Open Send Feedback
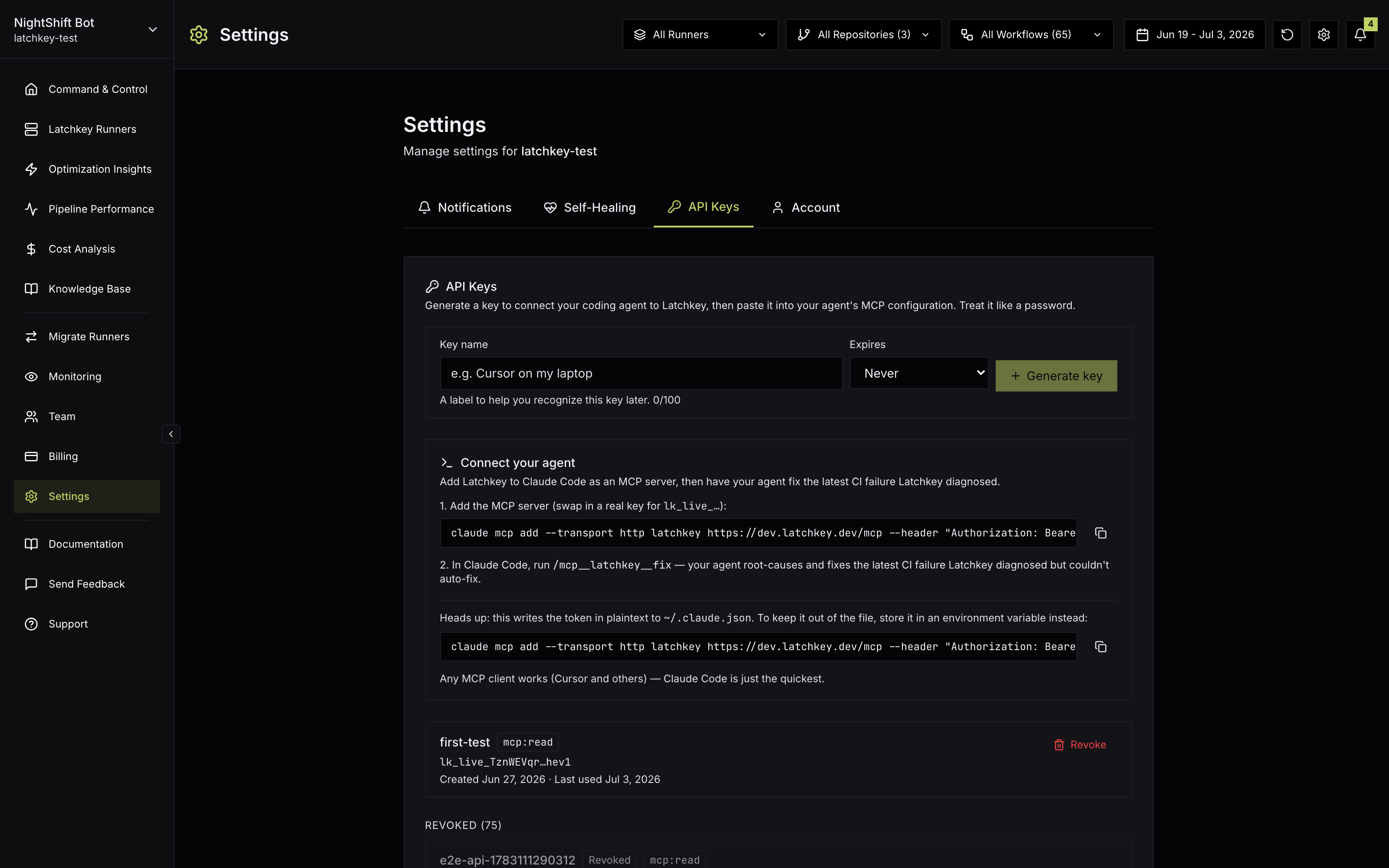Image resolution: width=1389 pixels, height=868 pixels. (87, 584)
